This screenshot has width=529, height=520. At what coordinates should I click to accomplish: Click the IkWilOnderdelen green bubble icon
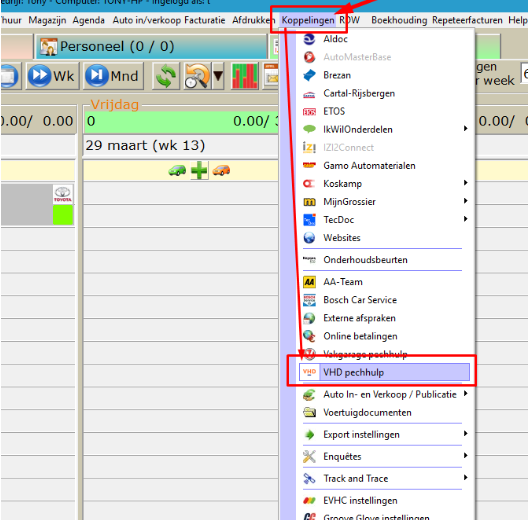point(309,129)
